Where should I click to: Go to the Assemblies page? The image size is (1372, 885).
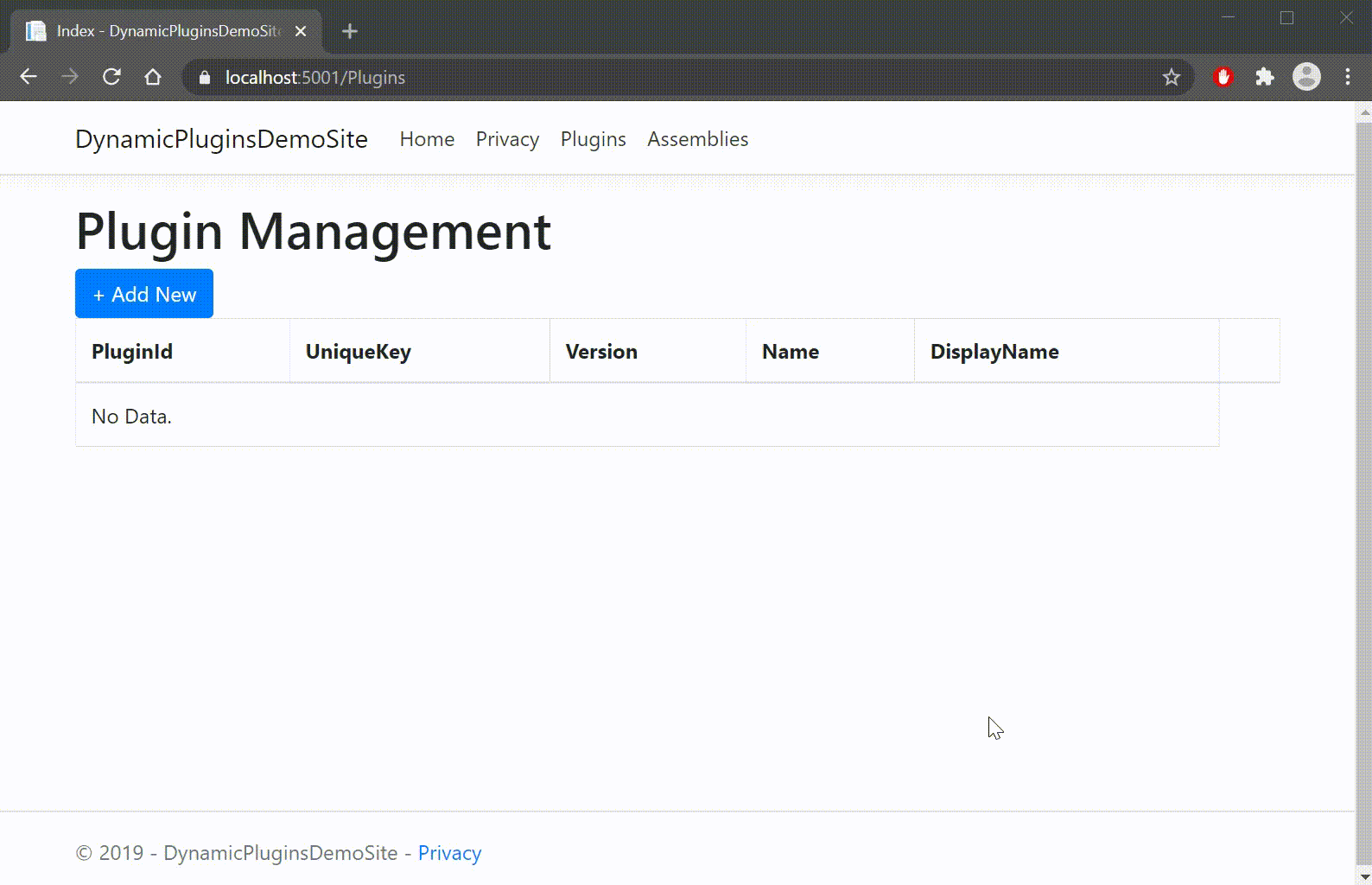(x=697, y=139)
